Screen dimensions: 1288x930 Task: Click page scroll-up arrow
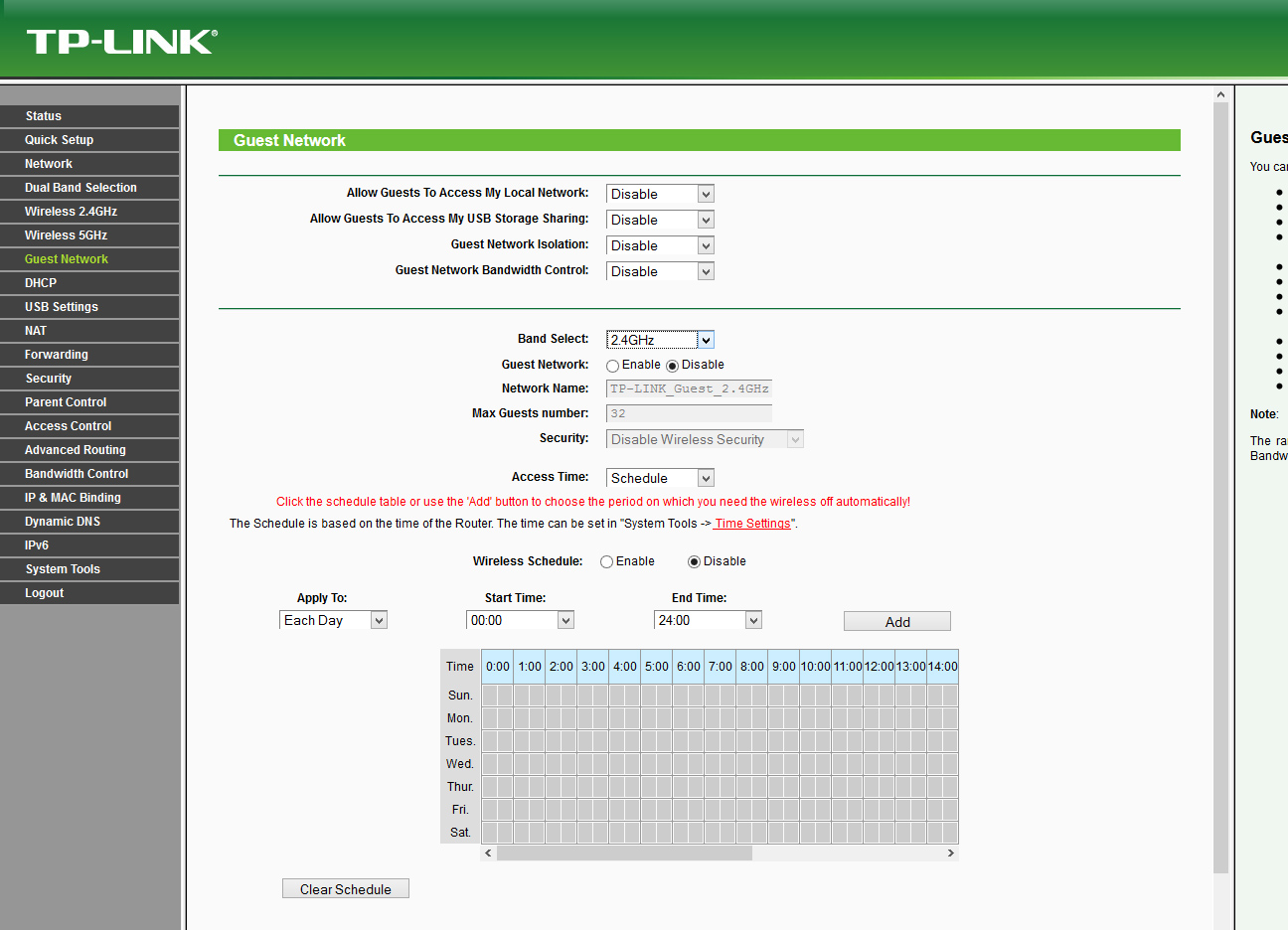coord(1220,95)
